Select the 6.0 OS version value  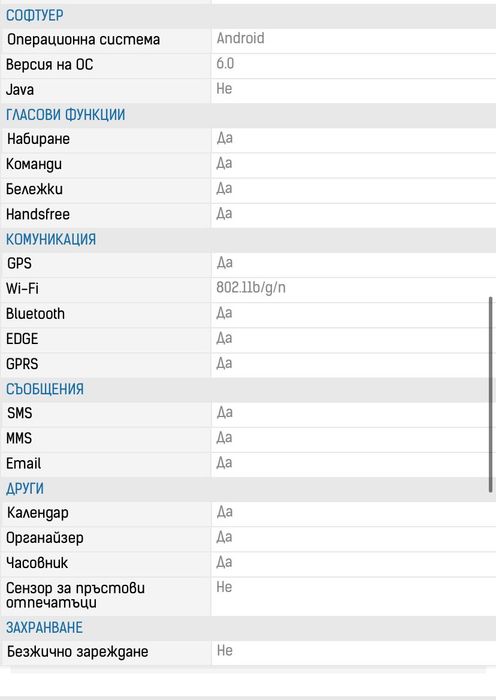[225, 64]
